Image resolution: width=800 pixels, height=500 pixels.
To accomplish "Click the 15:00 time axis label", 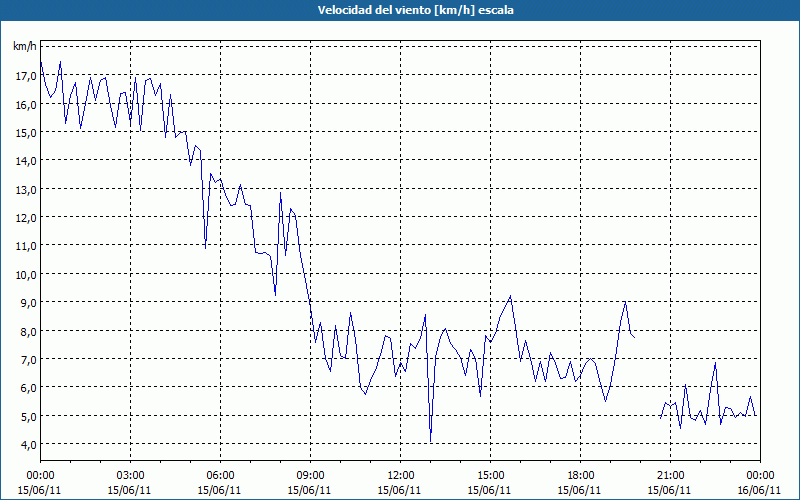I will click(490, 476).
